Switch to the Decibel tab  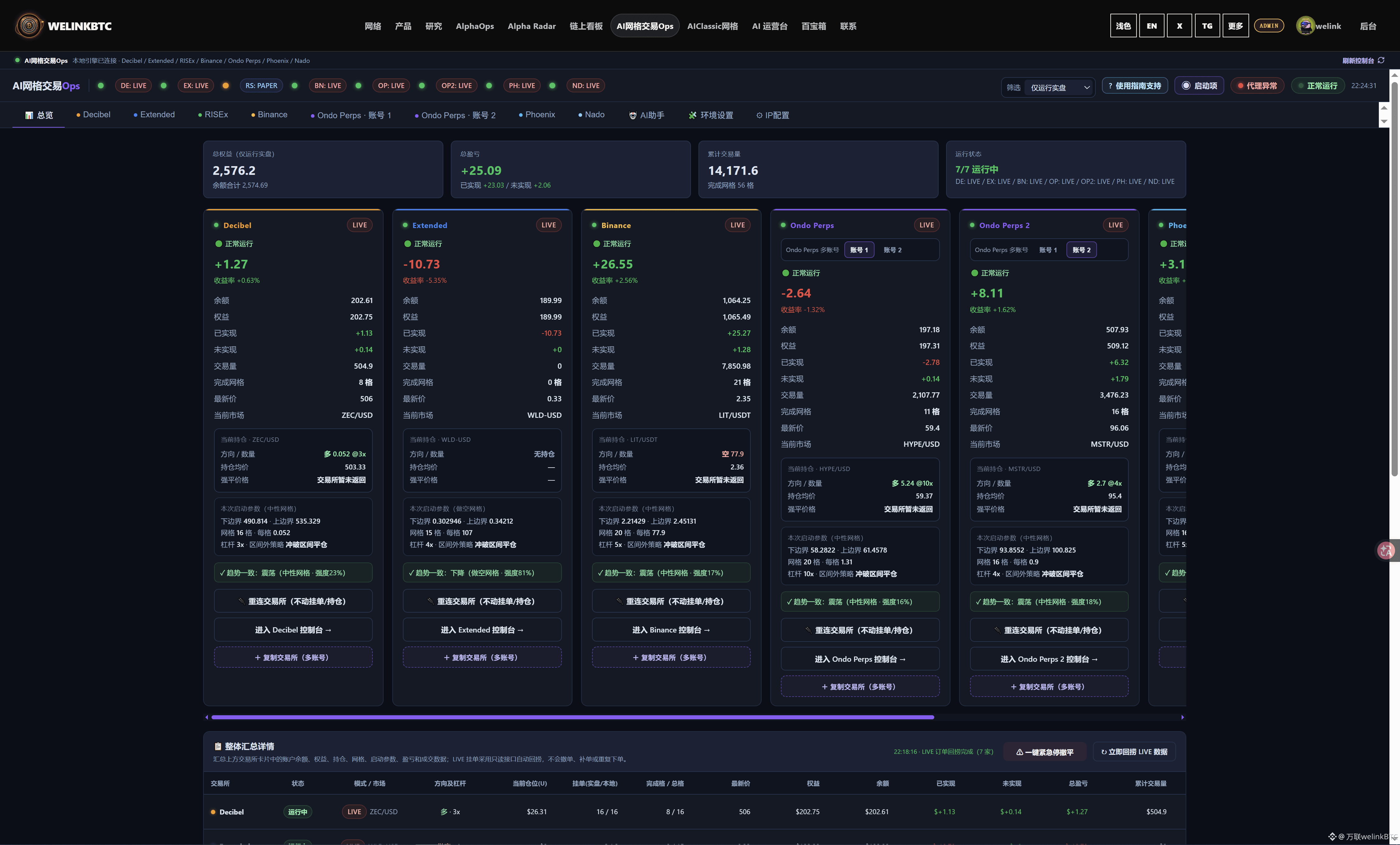coord(93,115)
